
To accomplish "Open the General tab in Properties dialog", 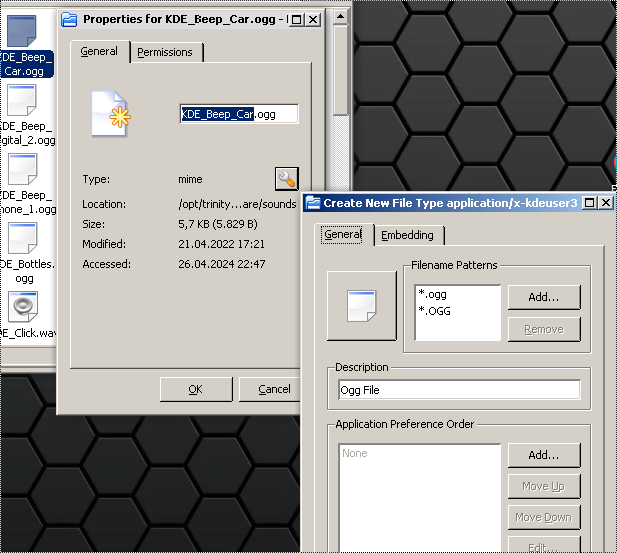I will 99,52.
